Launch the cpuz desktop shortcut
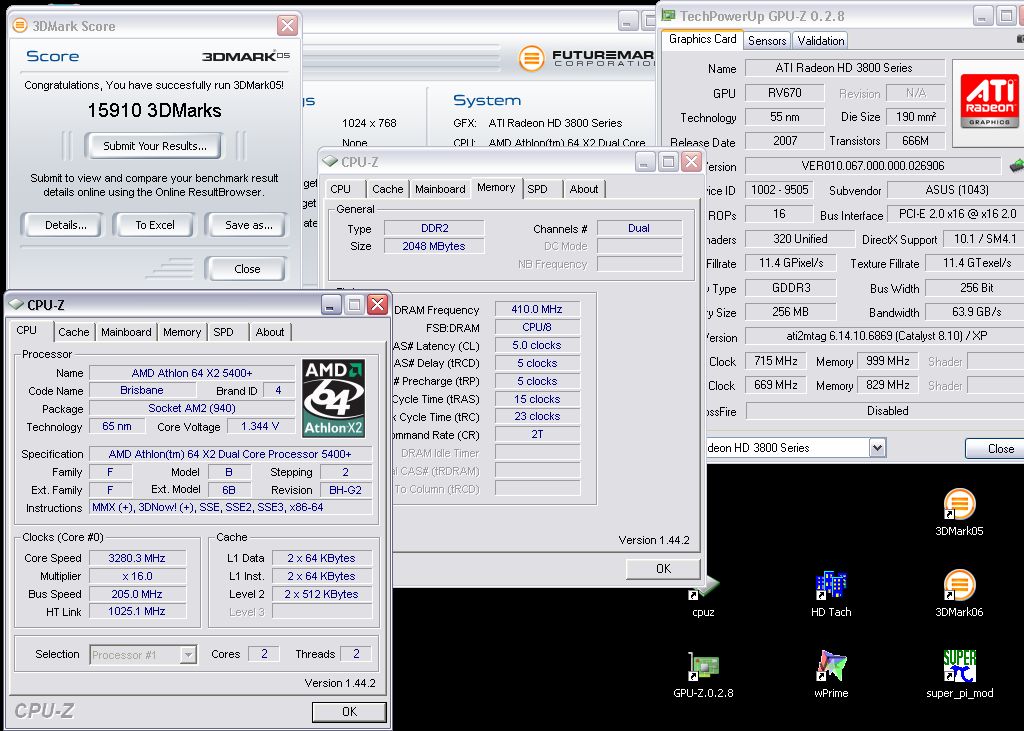Viewport: 1024px width, 731px height. (703, 596)
